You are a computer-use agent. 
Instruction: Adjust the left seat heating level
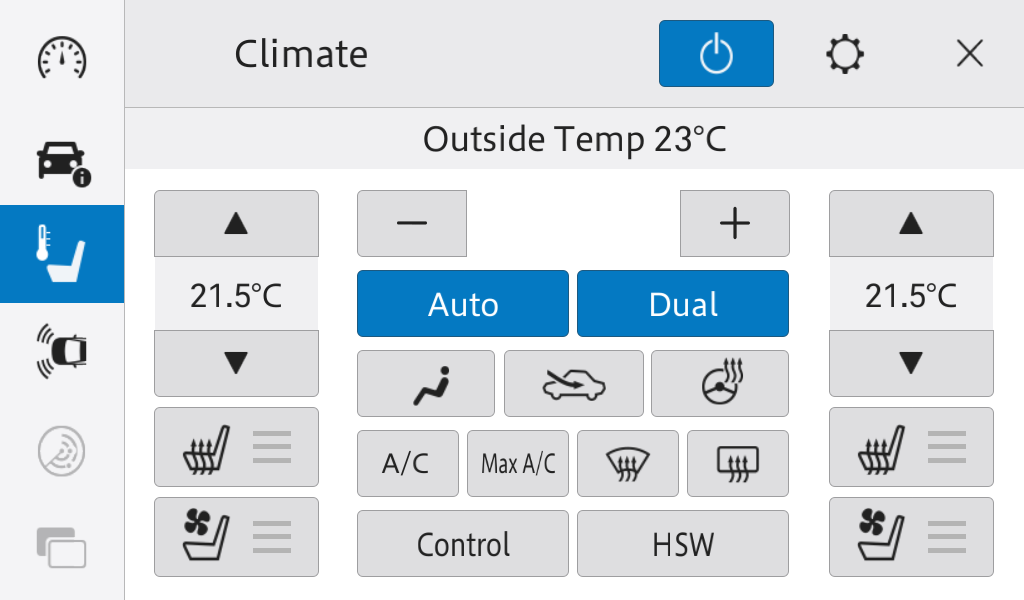pyautogui.click(x=236, y=447)
